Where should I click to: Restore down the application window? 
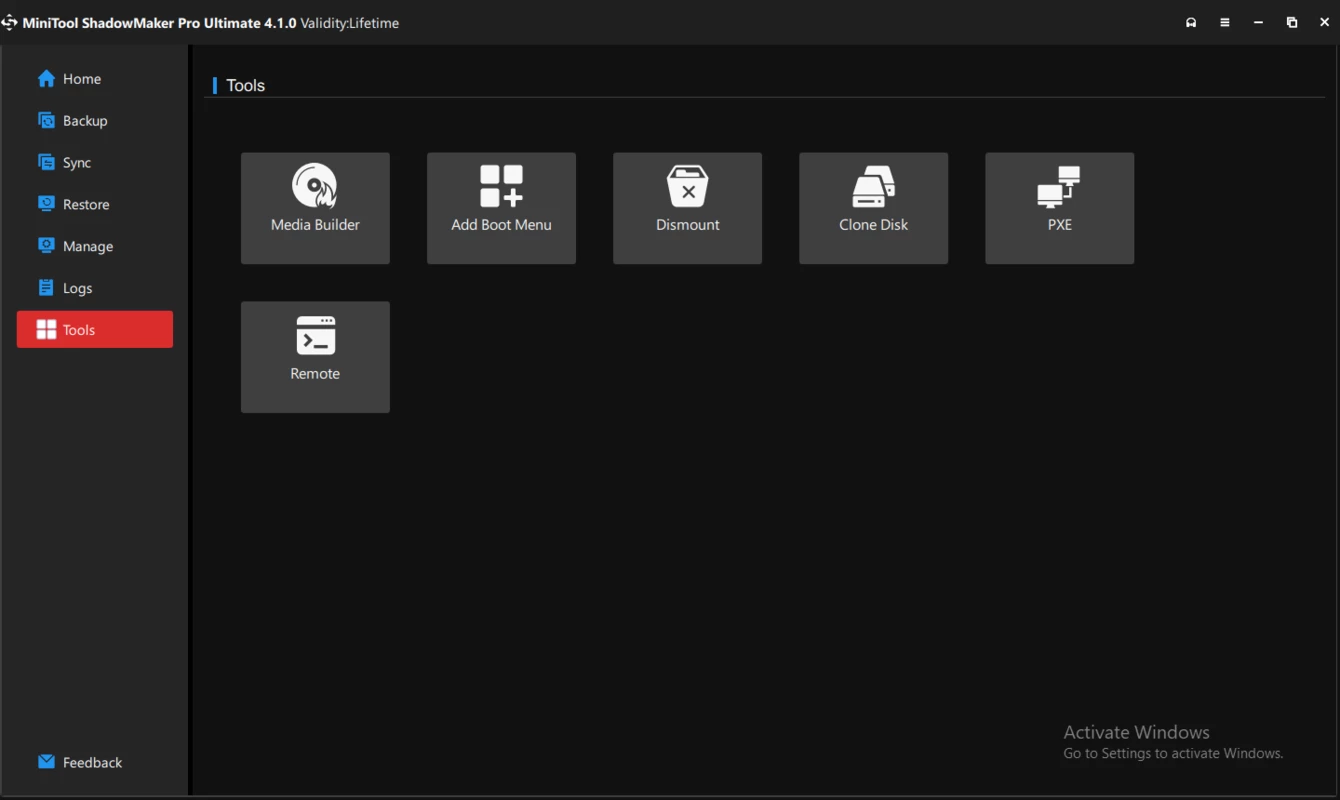(x=1292, y=23)
